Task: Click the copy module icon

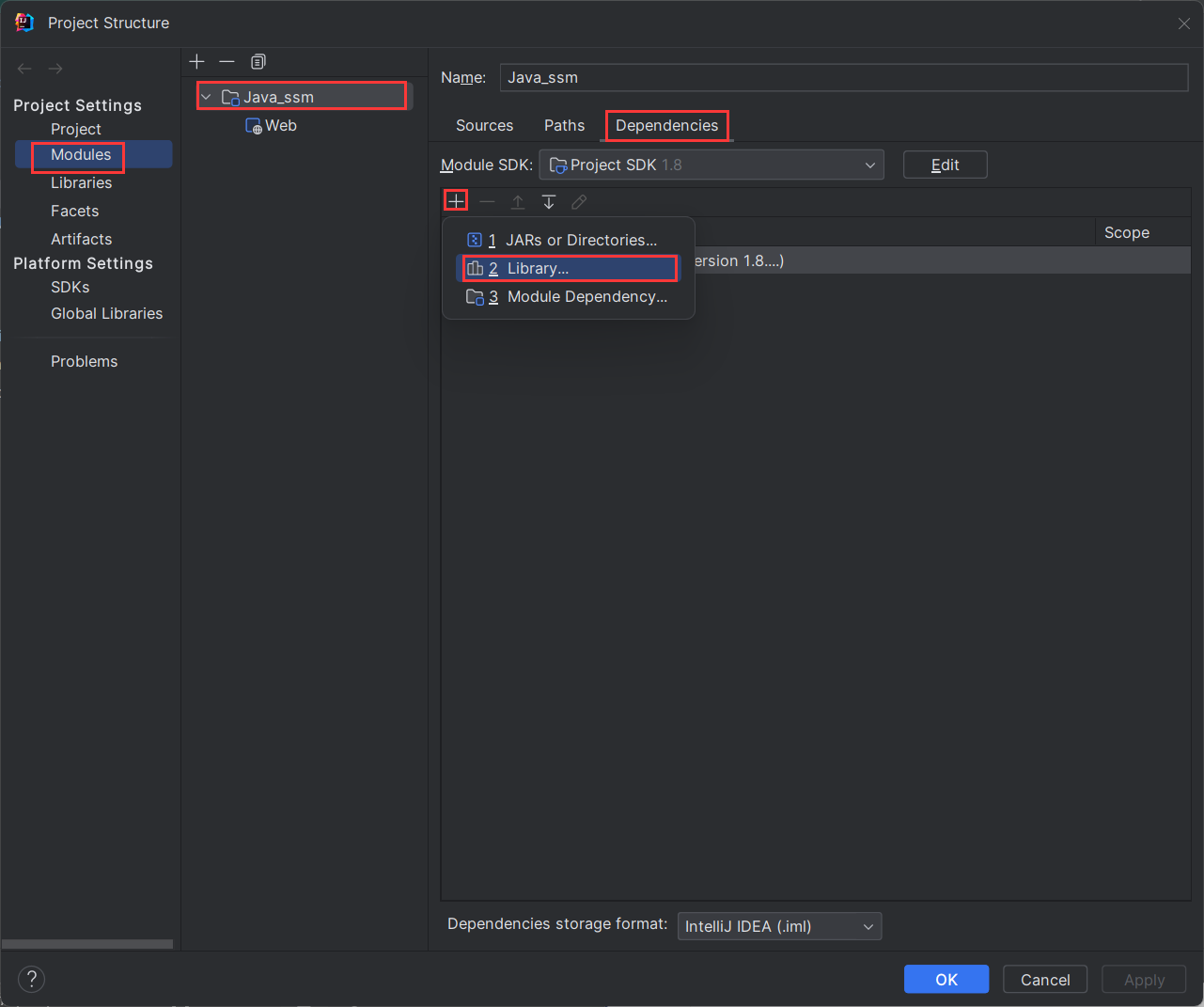Action: pyautogui.click(x=258, y=61)
